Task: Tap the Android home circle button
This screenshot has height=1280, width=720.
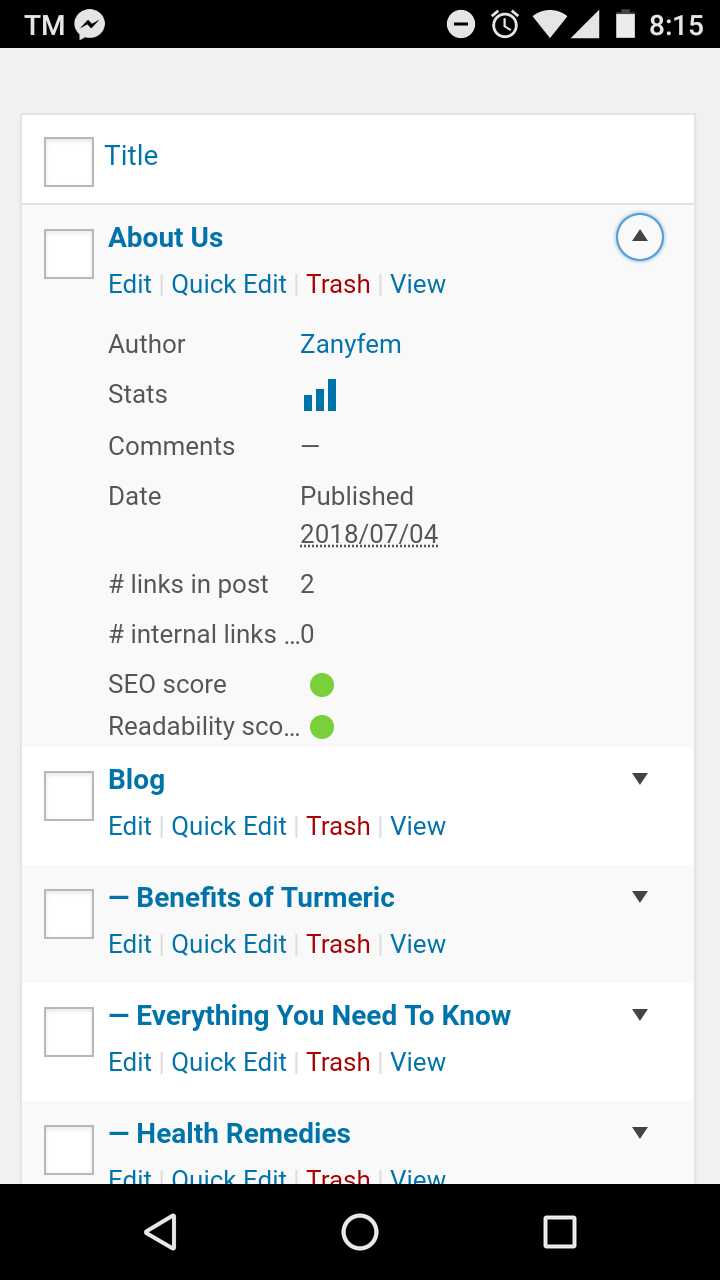Action: [360, 1232]
